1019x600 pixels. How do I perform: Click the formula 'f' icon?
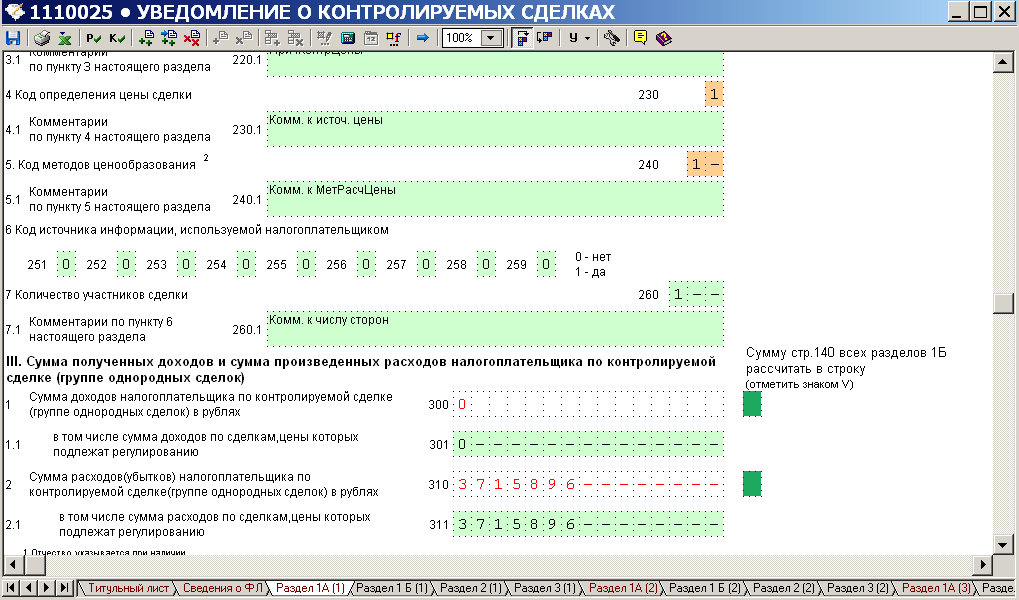pos(393,38)
